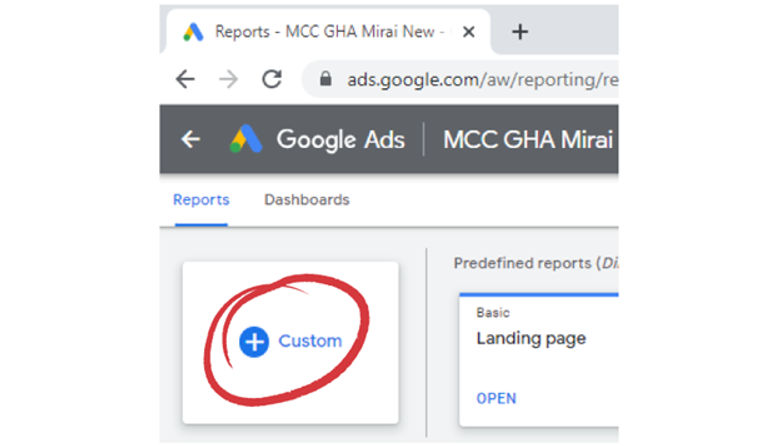Open the Landing page predefined report
Image resolution: width=780 pixels, height=446 pixels.
(x=496, y=398)
